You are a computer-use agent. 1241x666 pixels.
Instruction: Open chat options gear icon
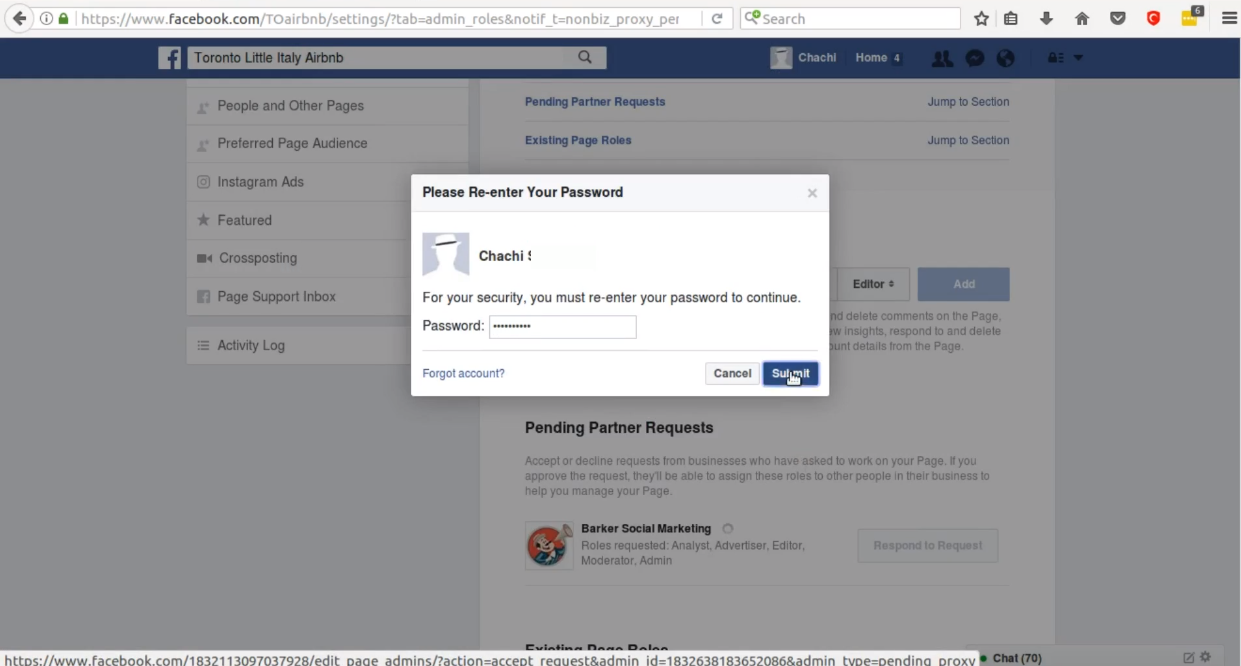click(1205, 657)
